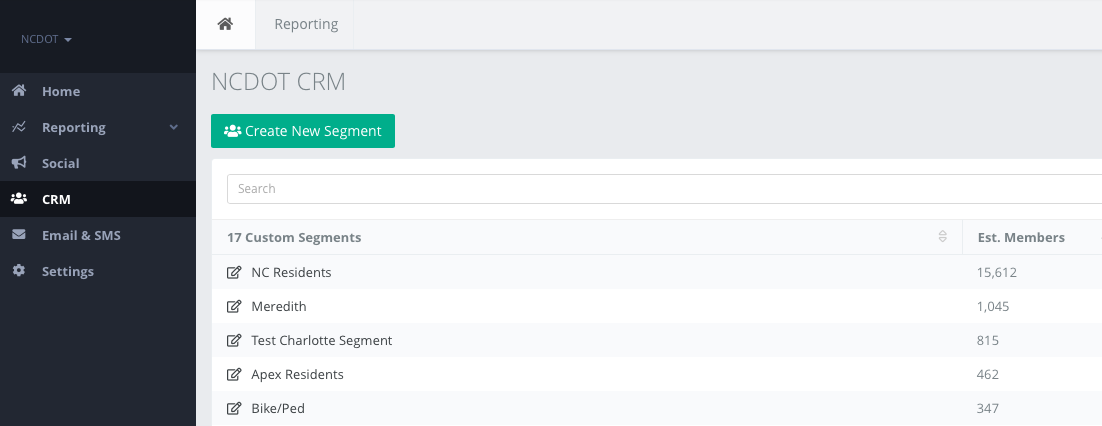Click the Social megaphone icon
This screenshot has width=1102, height=426.
(19, 163)
